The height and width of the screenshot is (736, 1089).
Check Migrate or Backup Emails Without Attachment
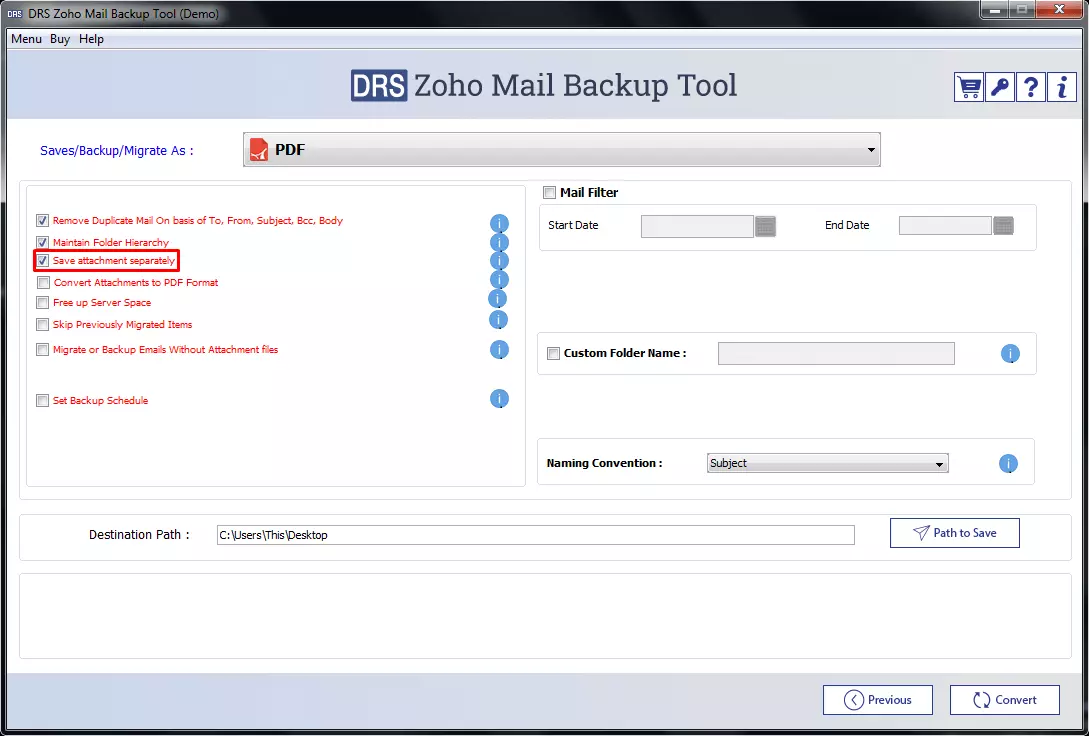coord(42,350)
